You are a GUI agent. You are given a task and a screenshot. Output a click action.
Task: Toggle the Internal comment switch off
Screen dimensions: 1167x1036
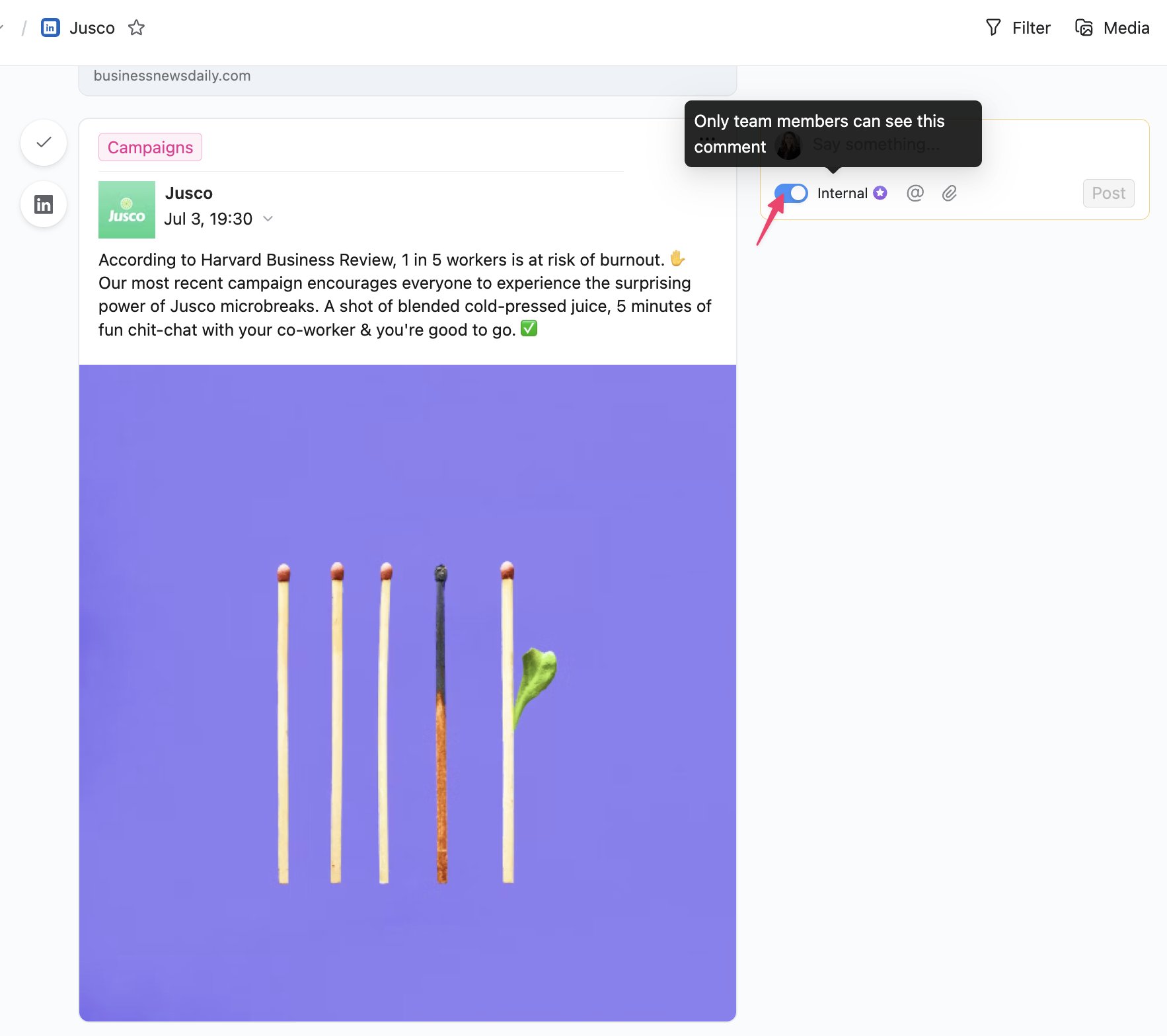tap(791, 193)
